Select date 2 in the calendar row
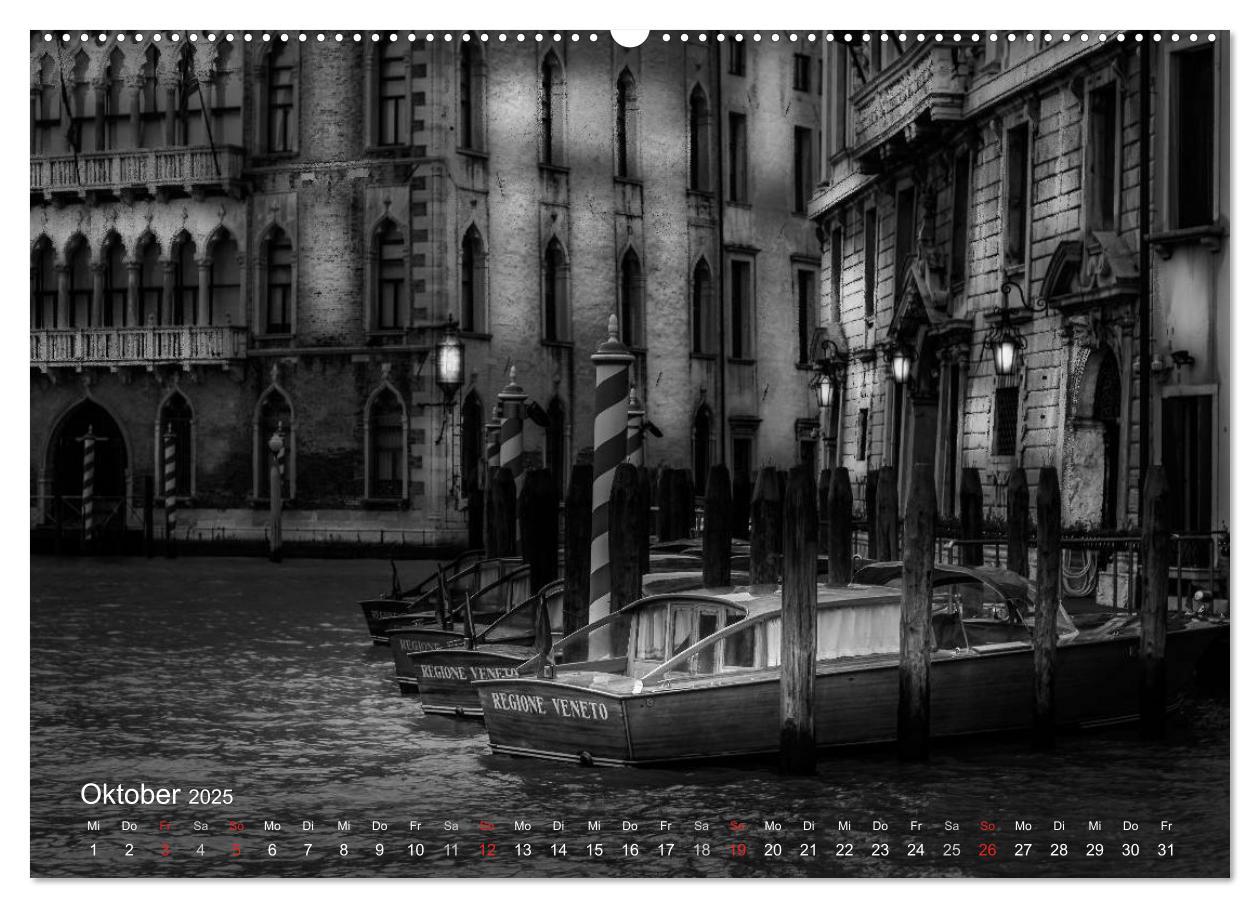The height and width of the screenshot is (908, 1260). click(x=129, y=850)
